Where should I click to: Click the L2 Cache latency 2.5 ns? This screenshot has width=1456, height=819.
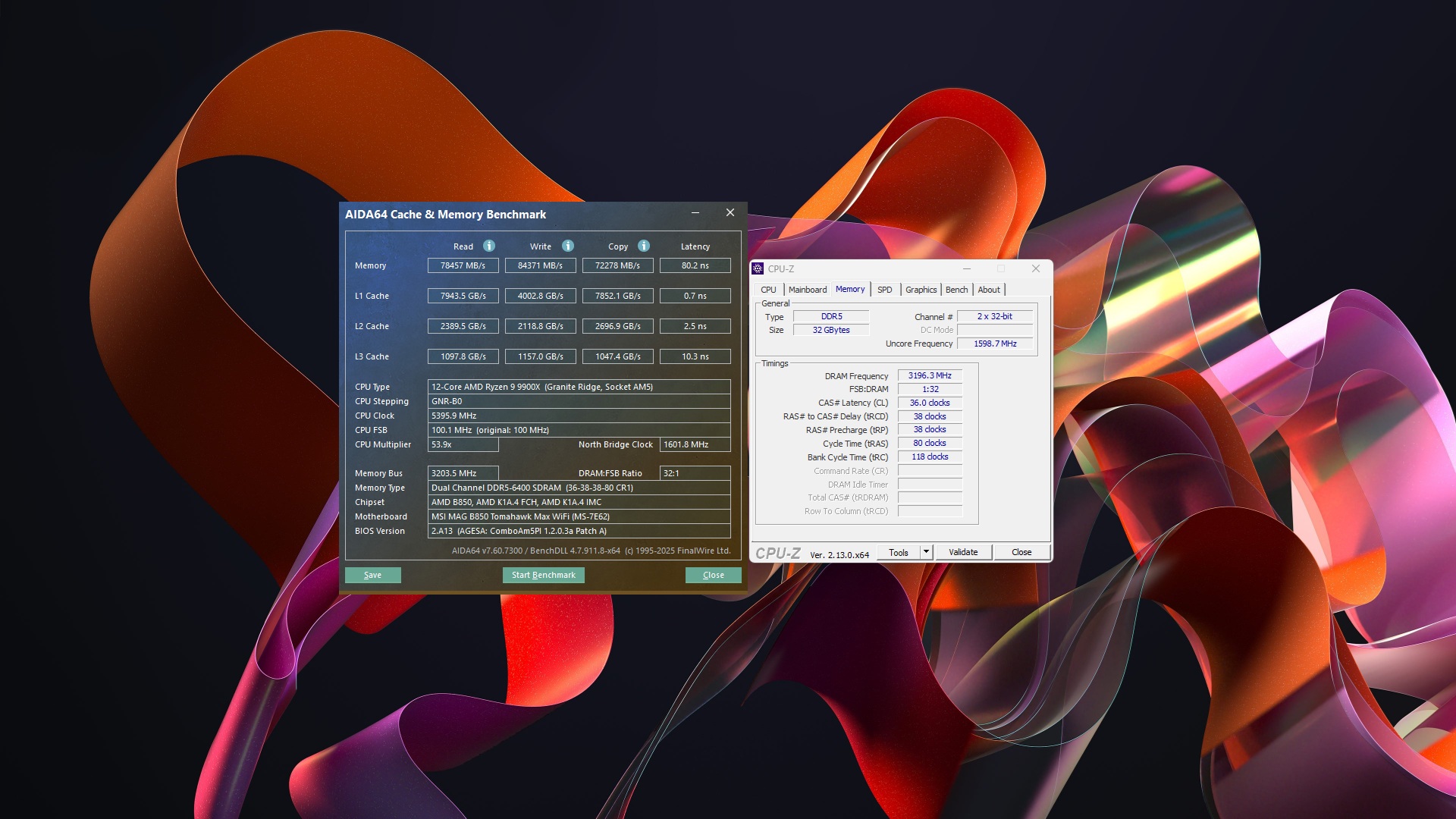[695, 326]
